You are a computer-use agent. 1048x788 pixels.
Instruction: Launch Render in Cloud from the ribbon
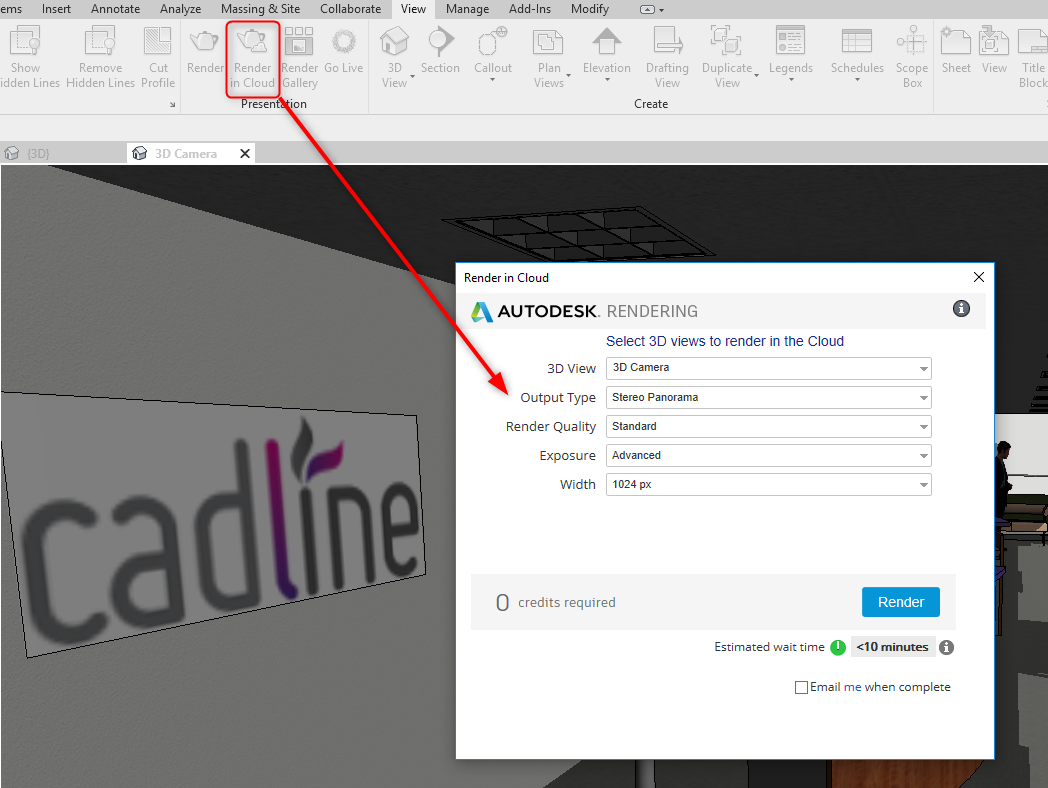pos(252,58)
